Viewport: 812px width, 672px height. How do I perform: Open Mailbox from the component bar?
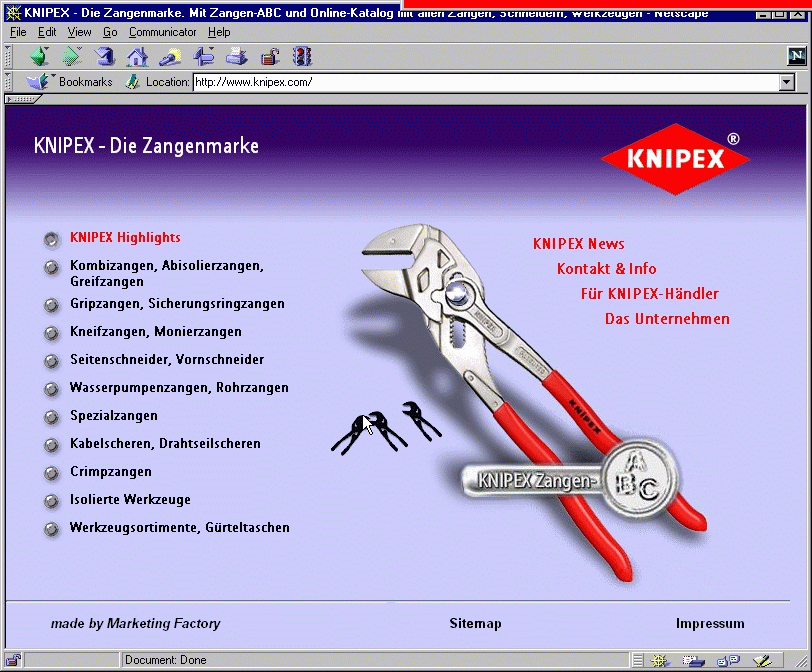tap(693, 660)
